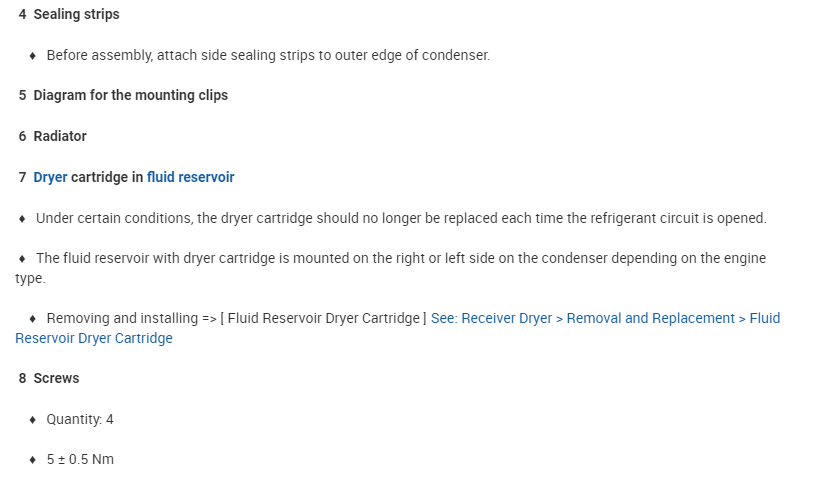The image size is (830, 498).
Task: Click the "8 Screws" heading
Action: tap(49, 379)
